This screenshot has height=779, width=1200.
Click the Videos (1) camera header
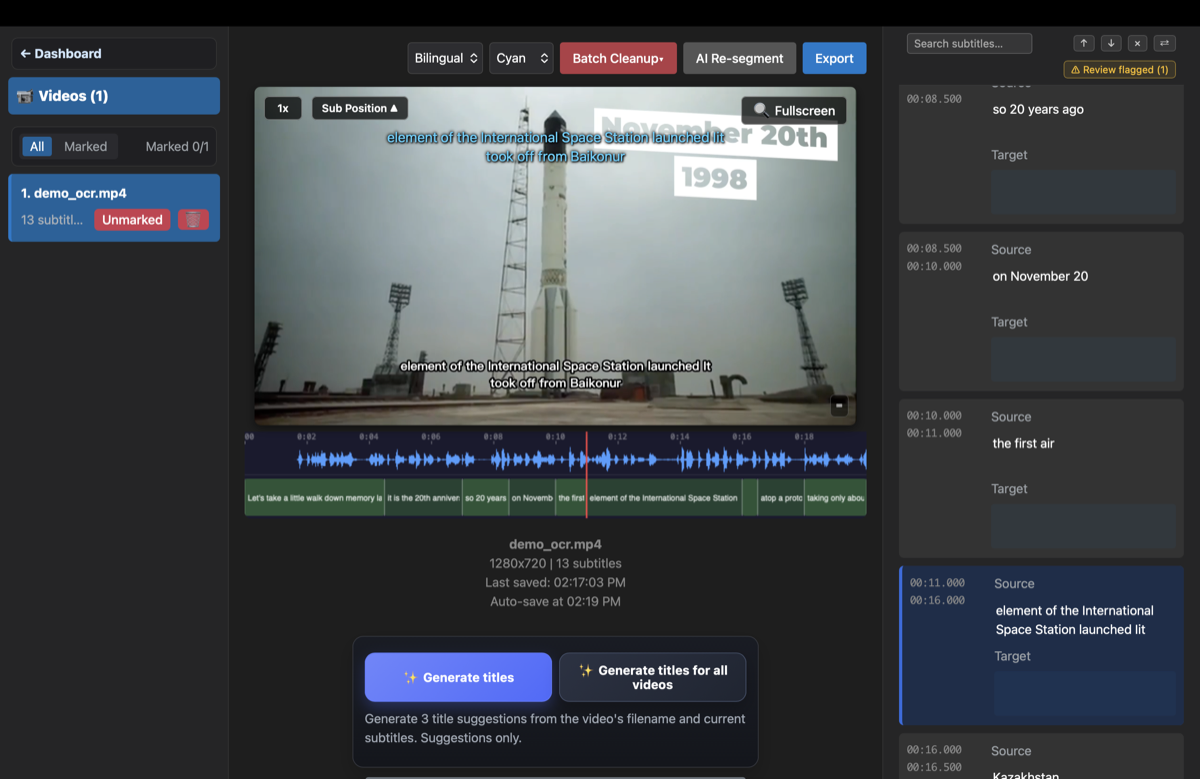pos(114,96)
